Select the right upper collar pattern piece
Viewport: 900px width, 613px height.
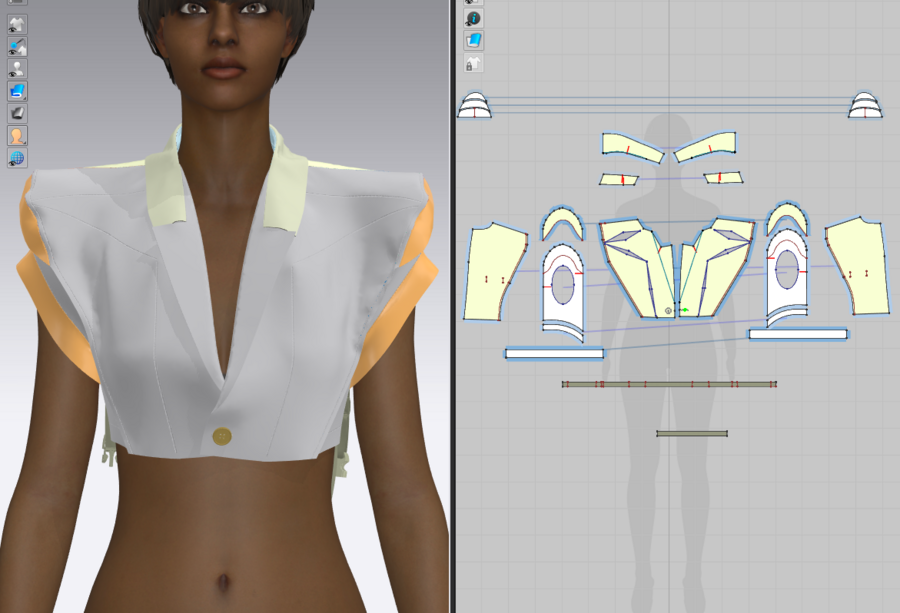[x=705, y=147]
